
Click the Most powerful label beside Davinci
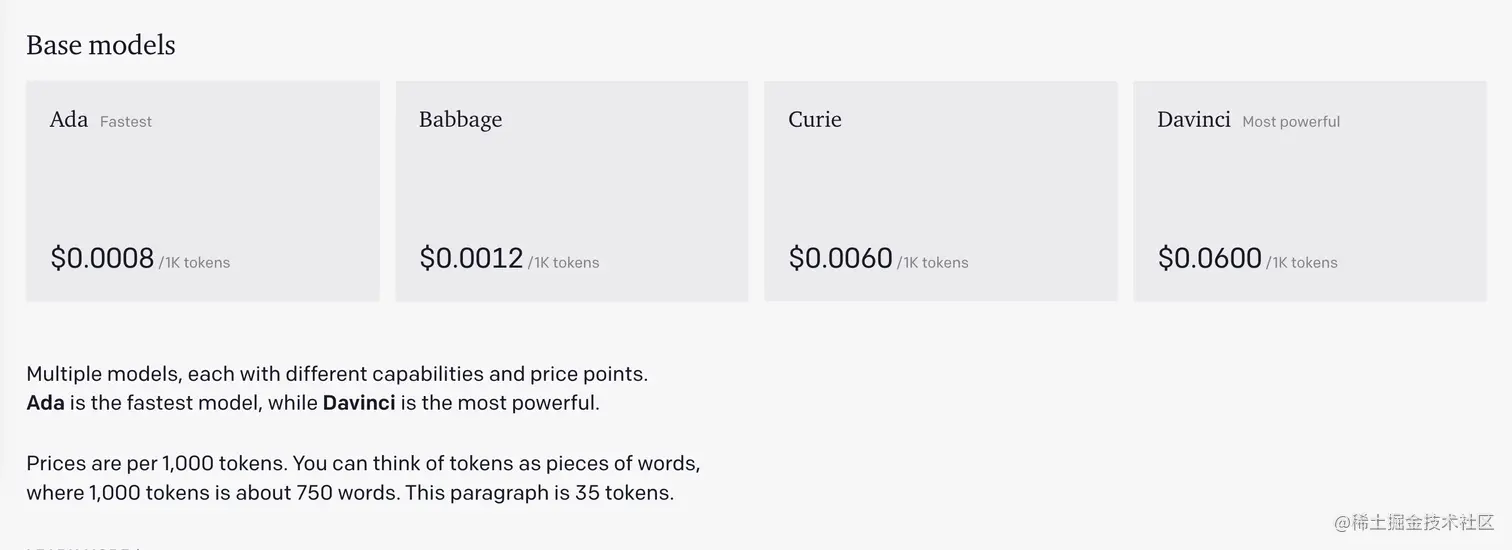click(1291, 122)
